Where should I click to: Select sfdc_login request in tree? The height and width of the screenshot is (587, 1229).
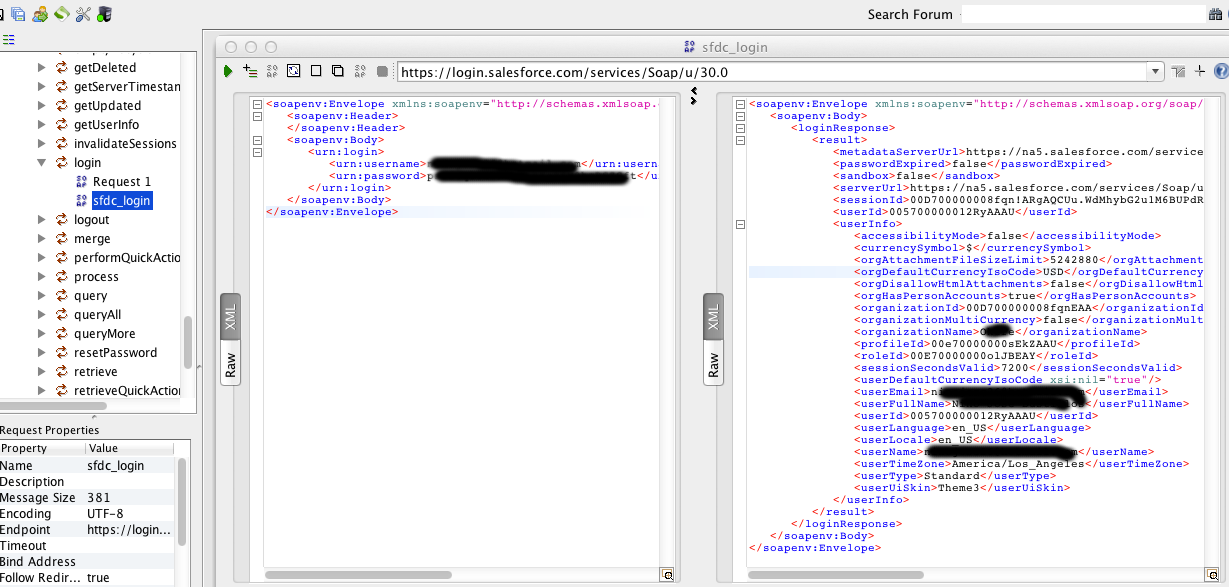(122, 201)
